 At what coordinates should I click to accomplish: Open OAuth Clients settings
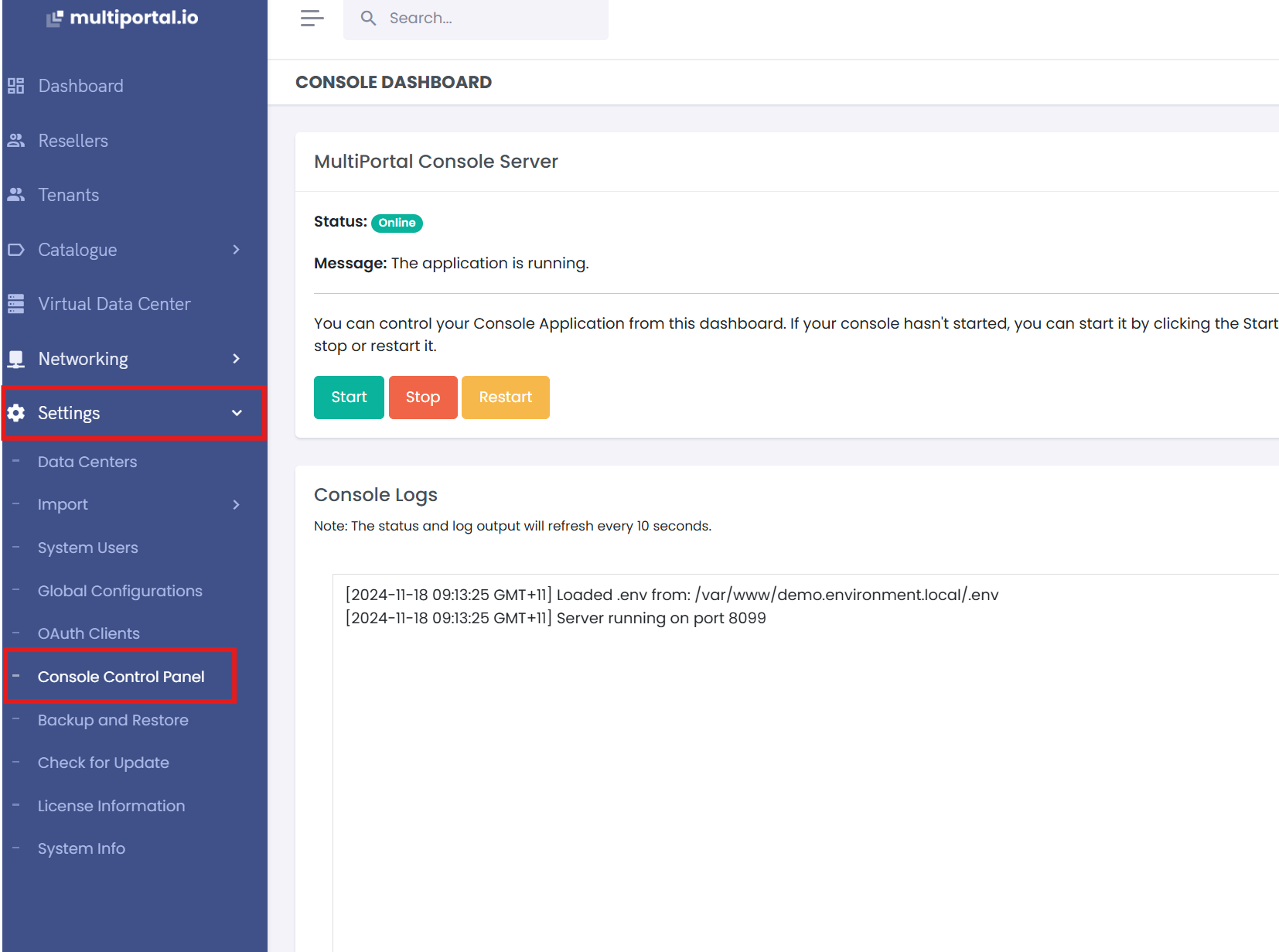point(89,633)
